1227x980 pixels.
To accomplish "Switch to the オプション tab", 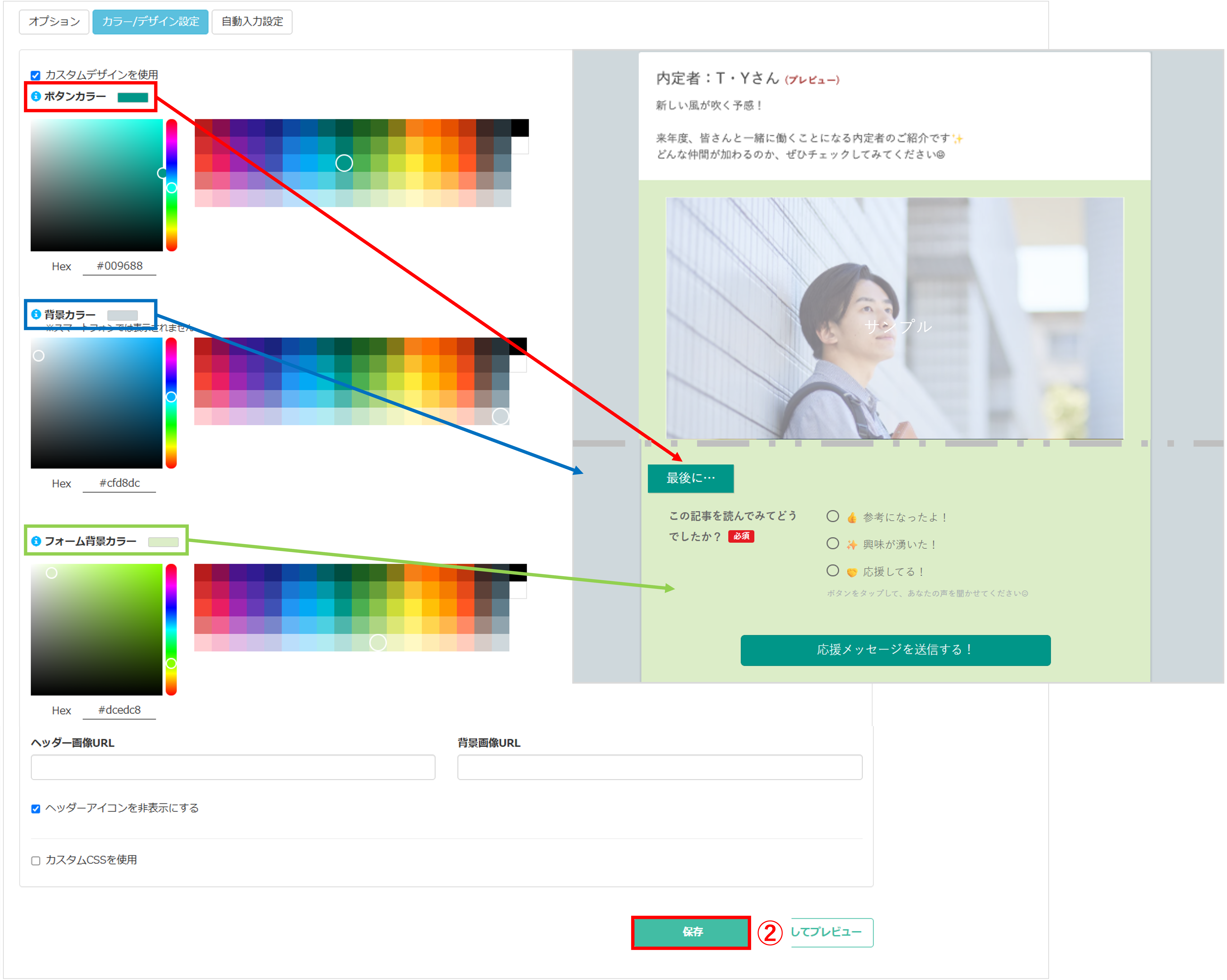I will tap(54, 22).
